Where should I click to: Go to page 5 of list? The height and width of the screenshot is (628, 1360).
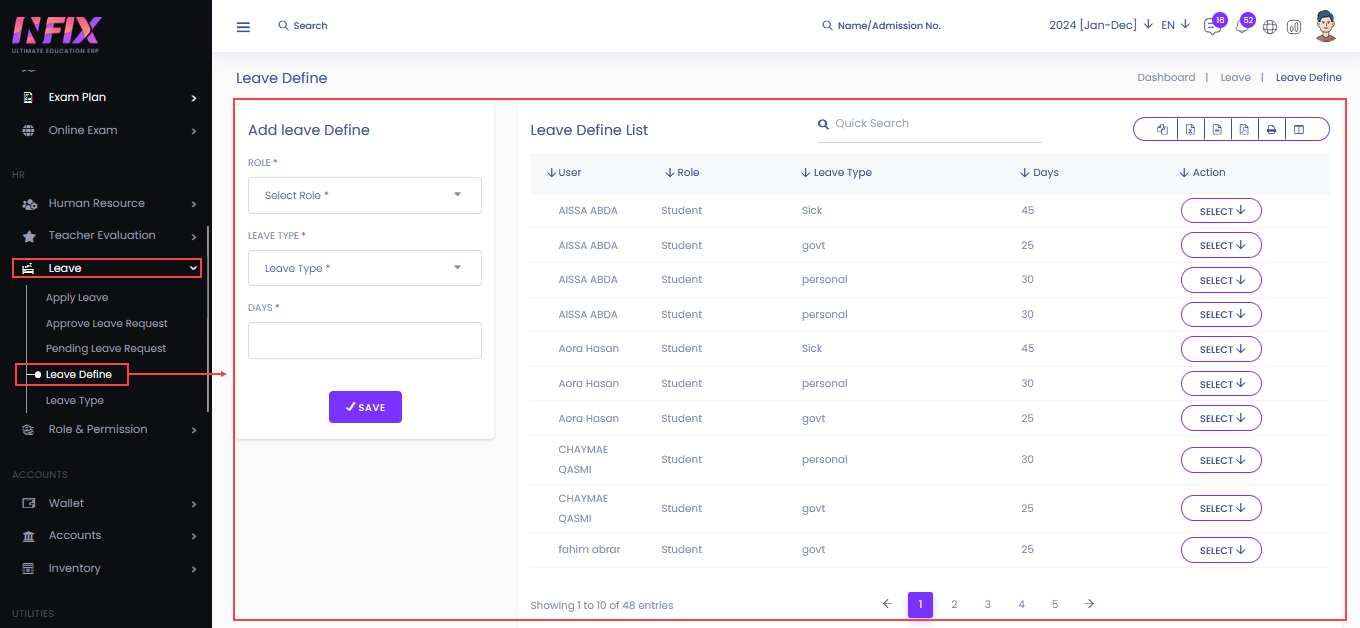point(1055,604)
